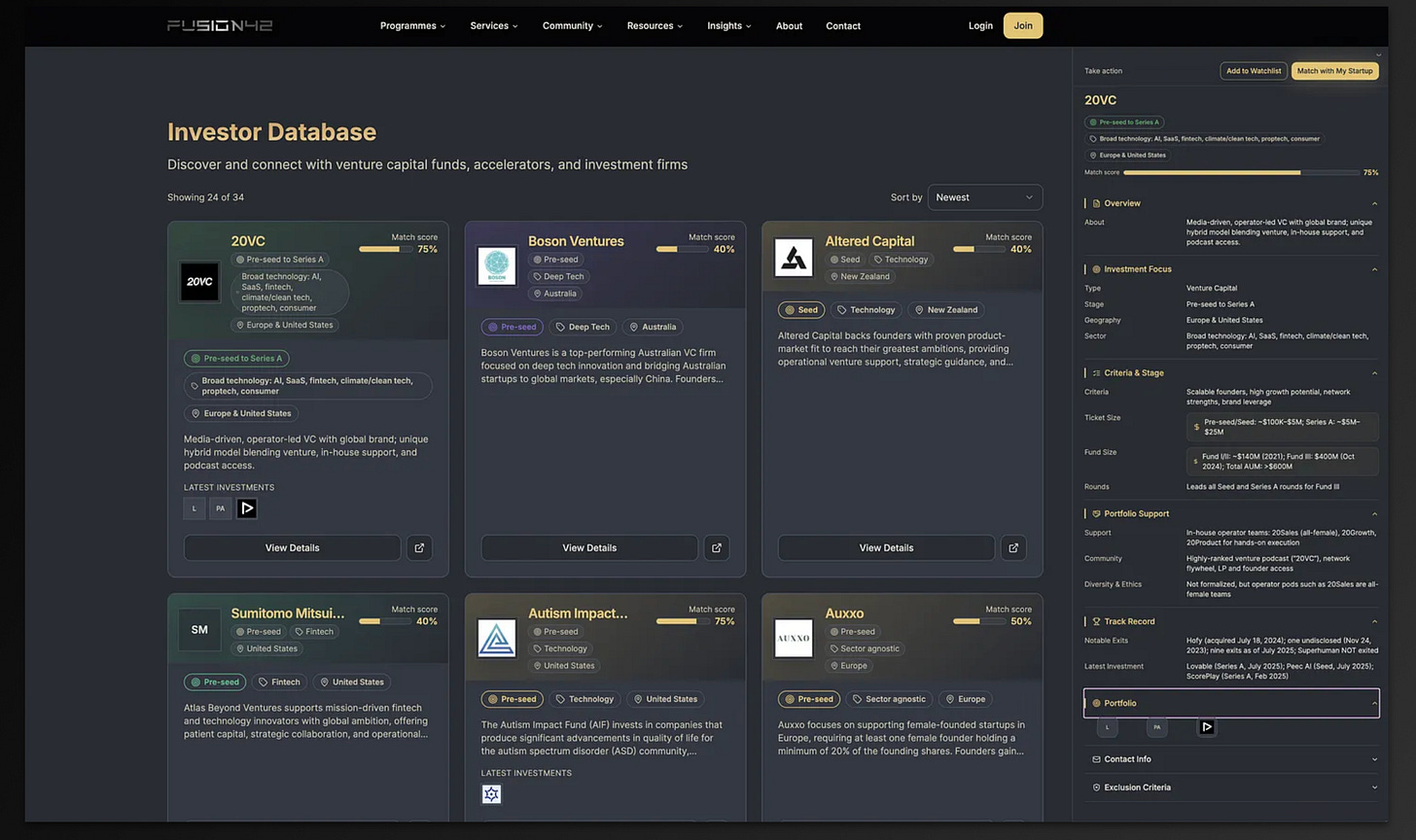Select the Seed tag on Altered Capital card body
The image size is (1416, 840).
tap(801, 310)
